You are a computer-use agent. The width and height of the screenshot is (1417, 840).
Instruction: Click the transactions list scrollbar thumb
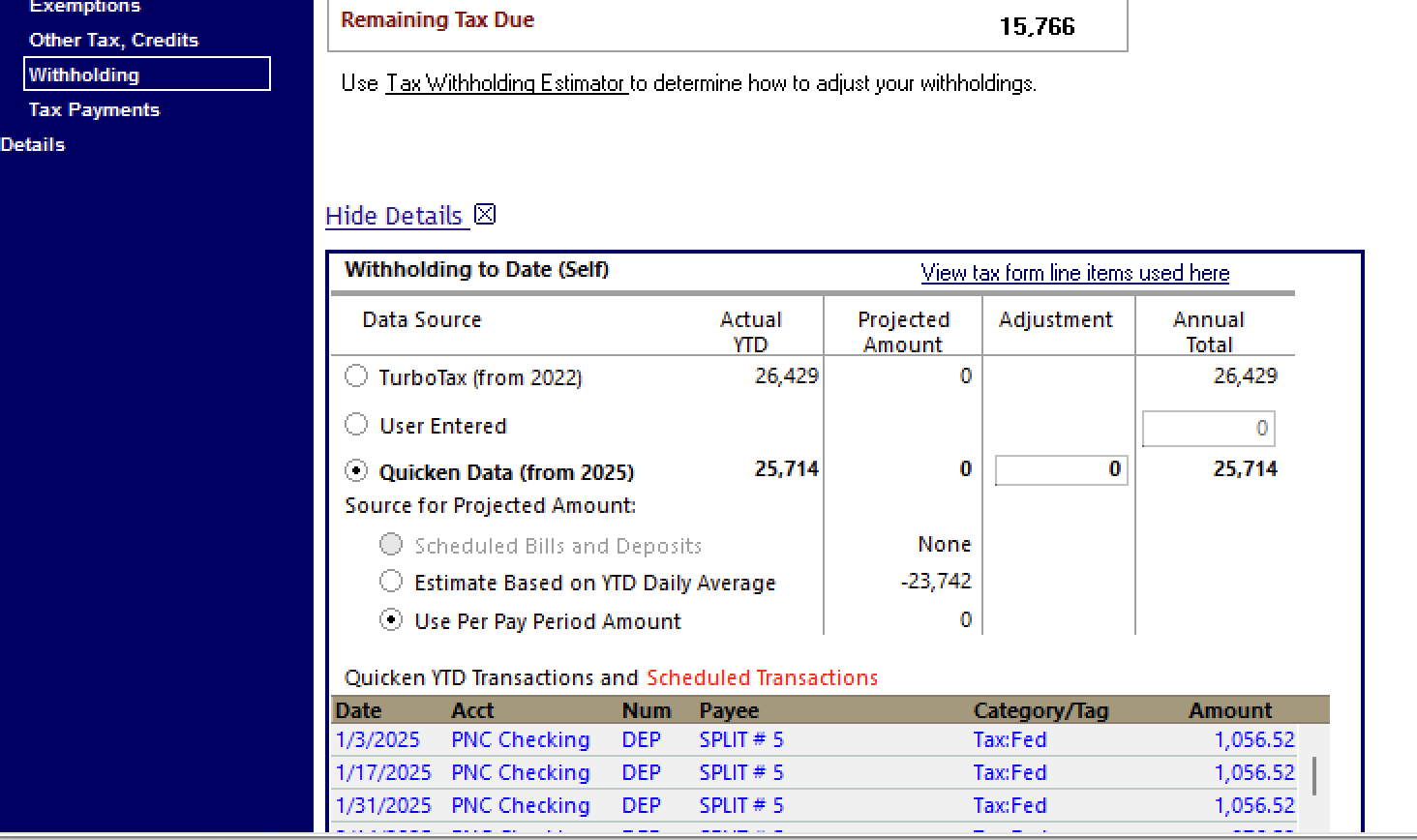tap(1313, 776)
